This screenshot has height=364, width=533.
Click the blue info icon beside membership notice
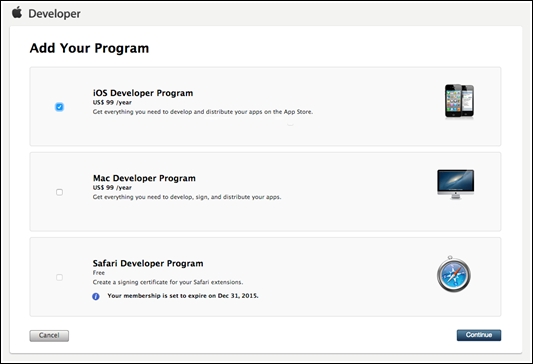pyautogui.click(x=96, y=296)
